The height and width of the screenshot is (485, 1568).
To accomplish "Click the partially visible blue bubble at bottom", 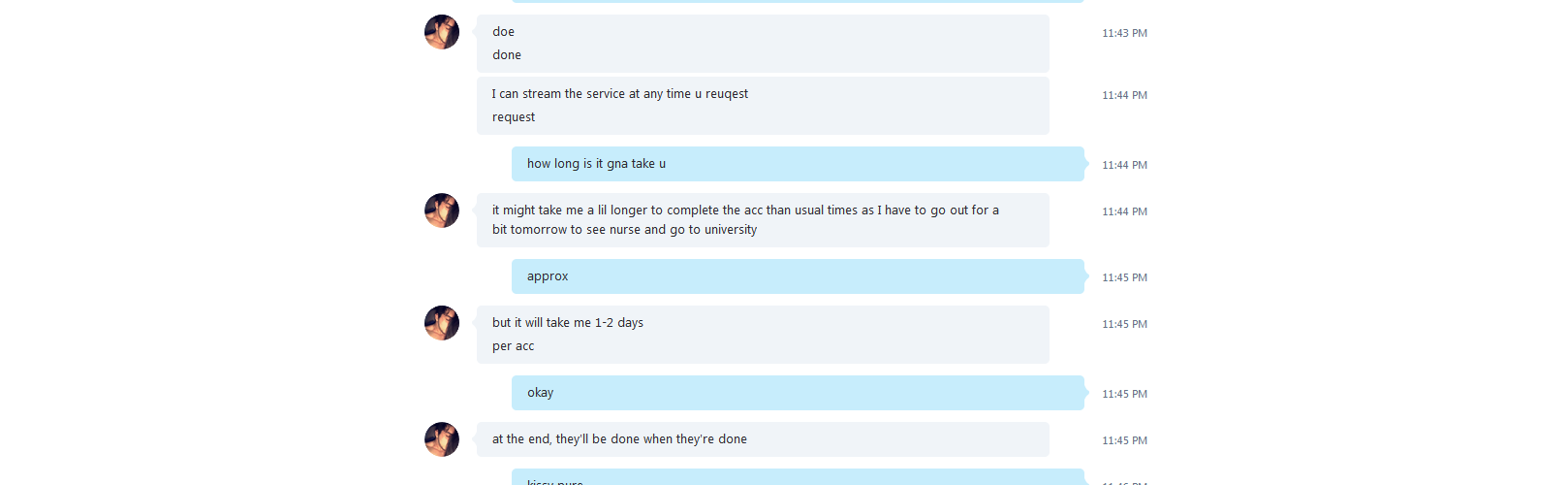I will tap(798, 477).
